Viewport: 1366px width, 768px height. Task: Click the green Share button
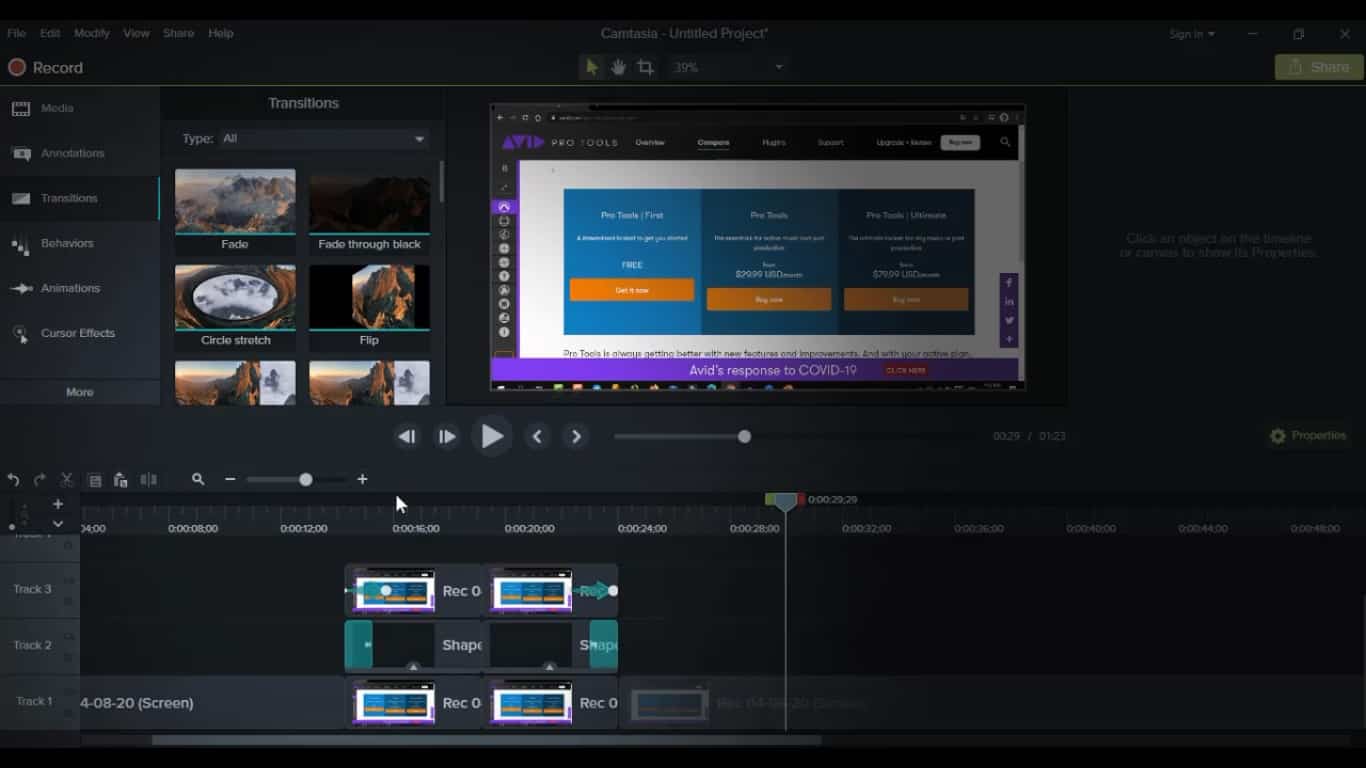coord(1318,66)
